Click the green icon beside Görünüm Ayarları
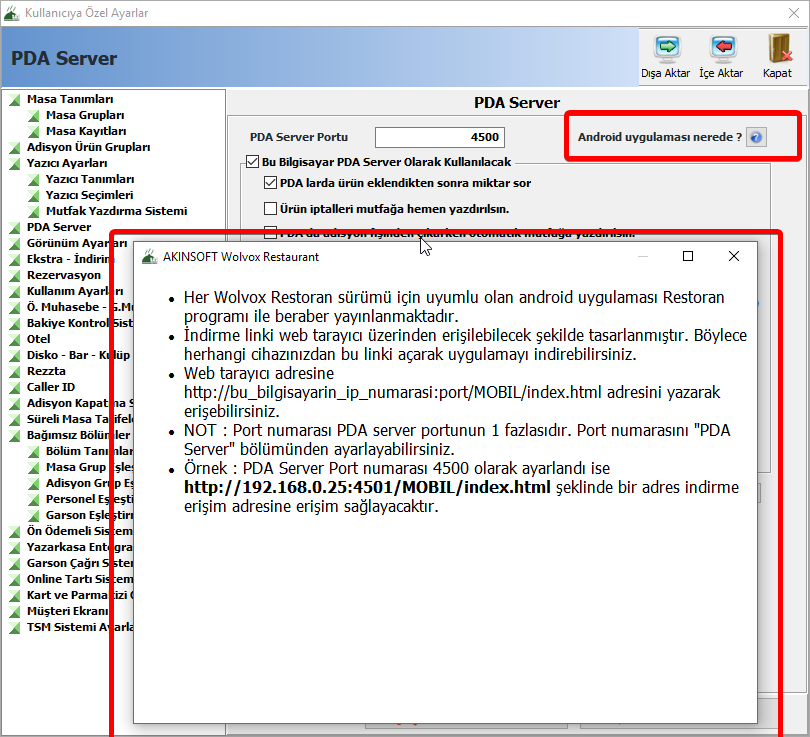 [14, 244]
